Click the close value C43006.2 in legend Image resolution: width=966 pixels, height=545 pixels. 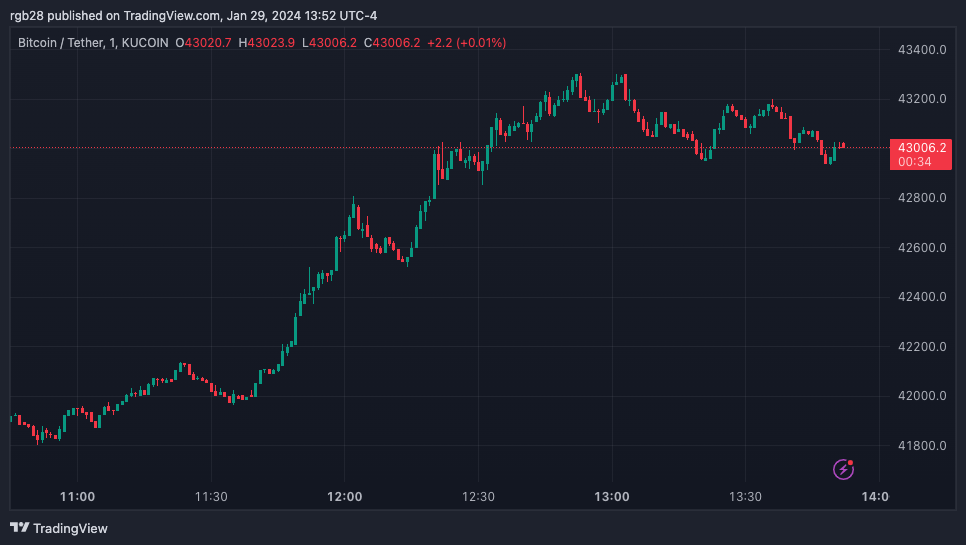coord(392,42)
